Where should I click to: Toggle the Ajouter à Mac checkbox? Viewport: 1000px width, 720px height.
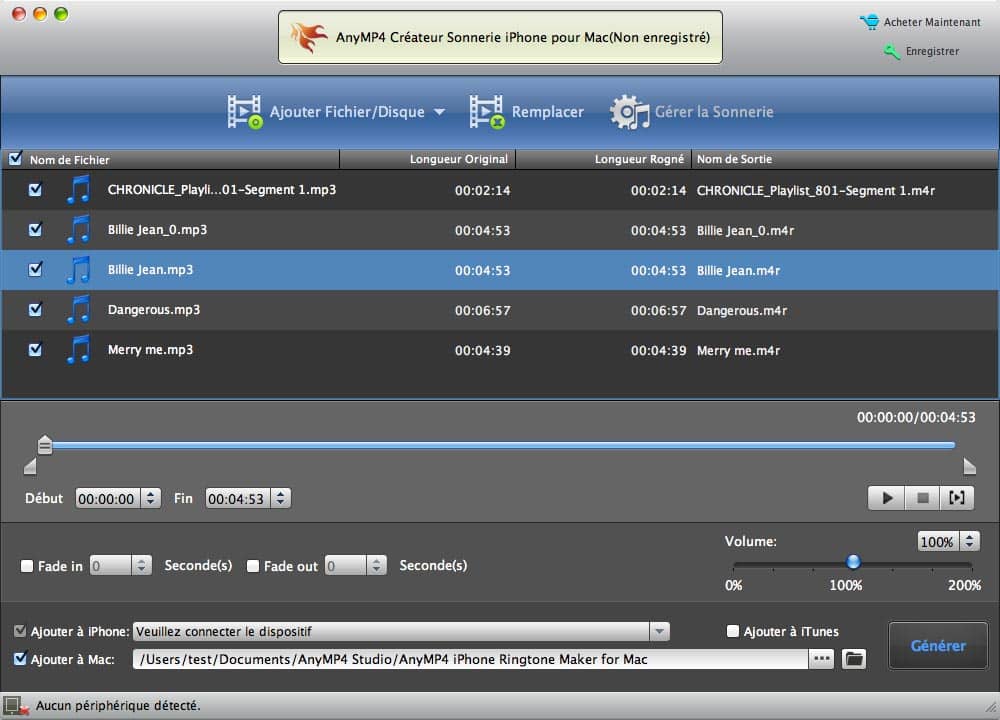click(x=20, y=658)
